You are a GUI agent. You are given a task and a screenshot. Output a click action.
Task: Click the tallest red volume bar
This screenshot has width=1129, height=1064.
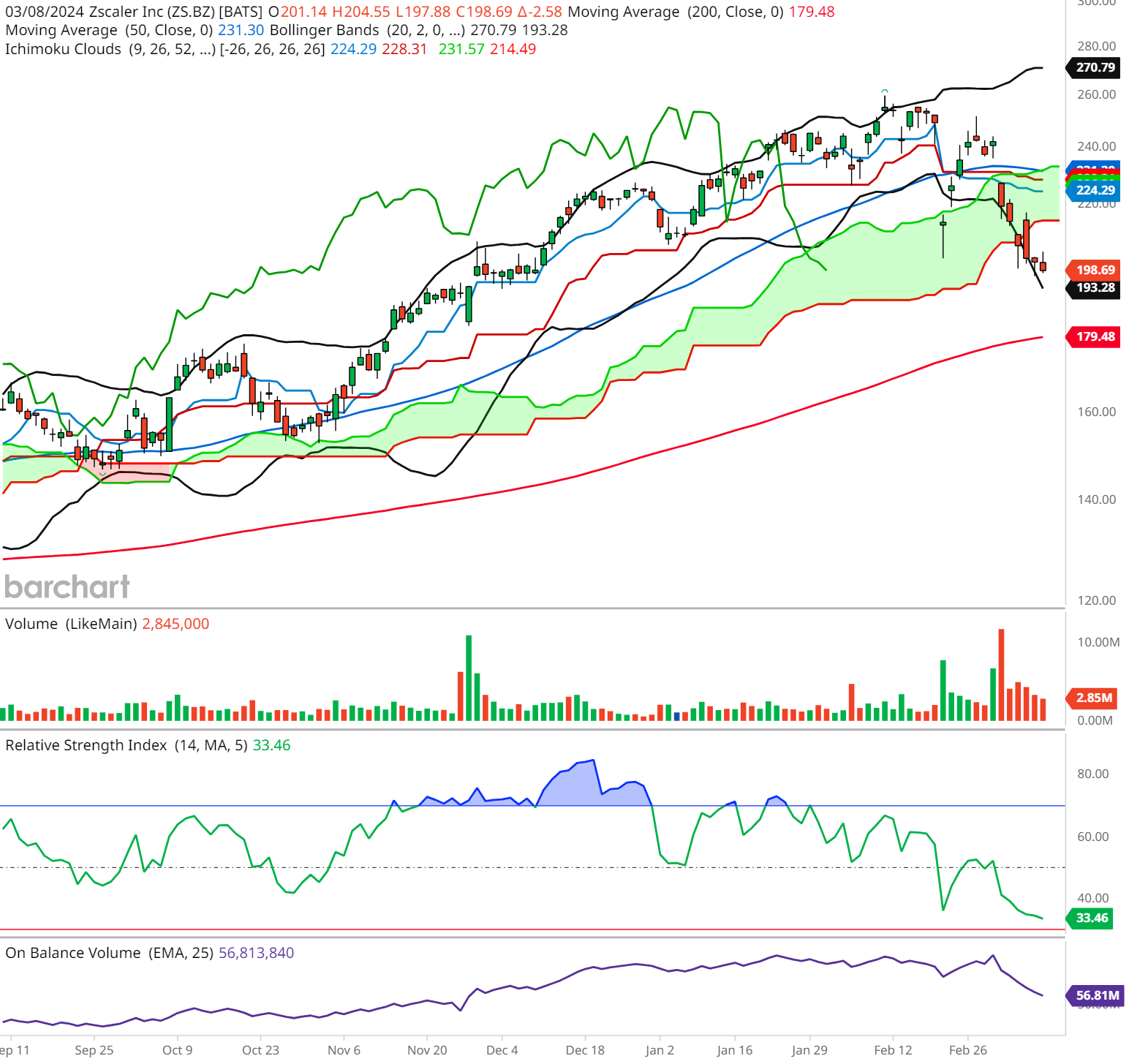point(1001,675)
